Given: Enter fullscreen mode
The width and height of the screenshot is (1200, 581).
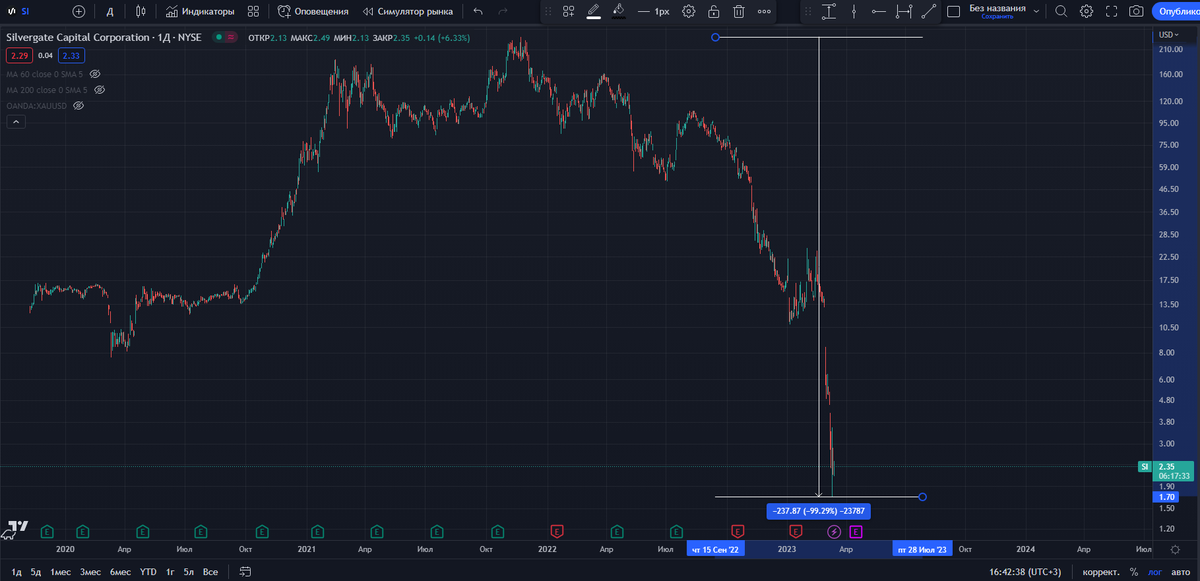Looking at the screenshot, I should click(x=1111, y=11).
